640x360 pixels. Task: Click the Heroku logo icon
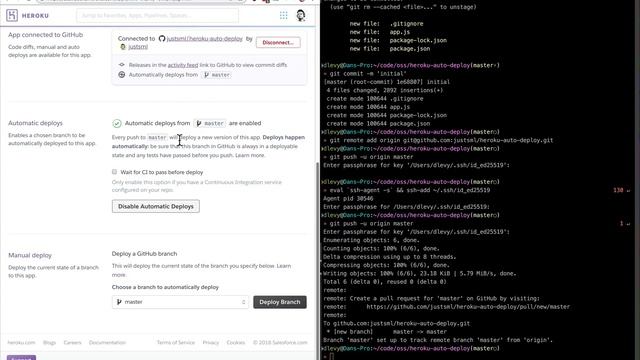12,16
